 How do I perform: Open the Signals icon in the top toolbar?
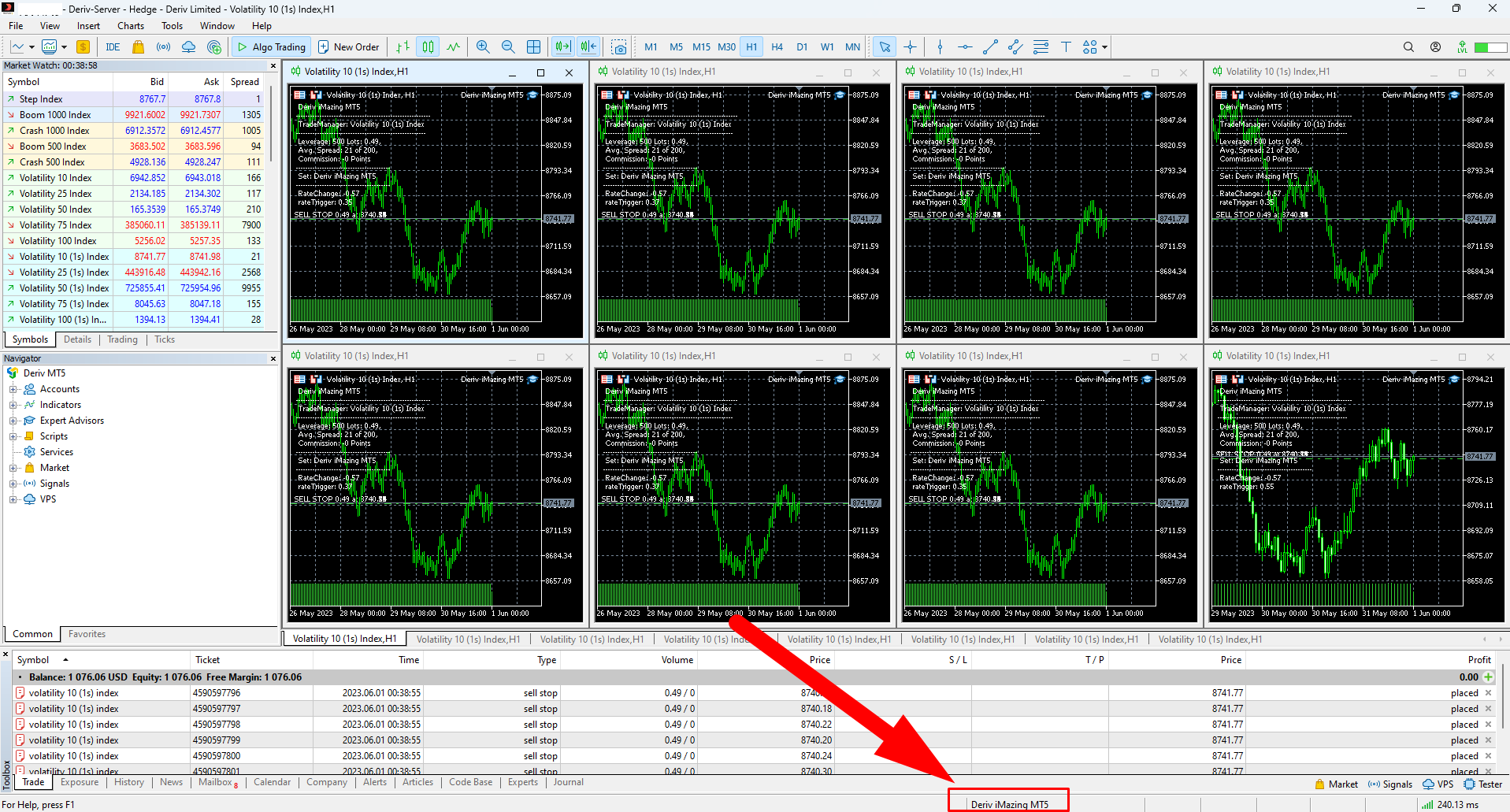pos(163,47)
